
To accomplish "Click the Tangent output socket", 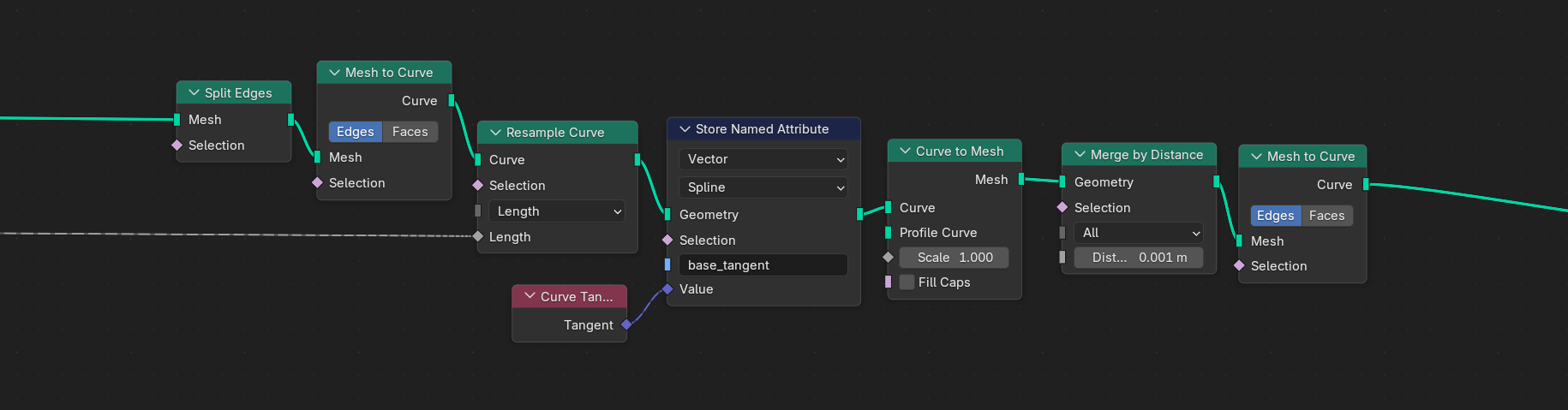I will 626,324.
